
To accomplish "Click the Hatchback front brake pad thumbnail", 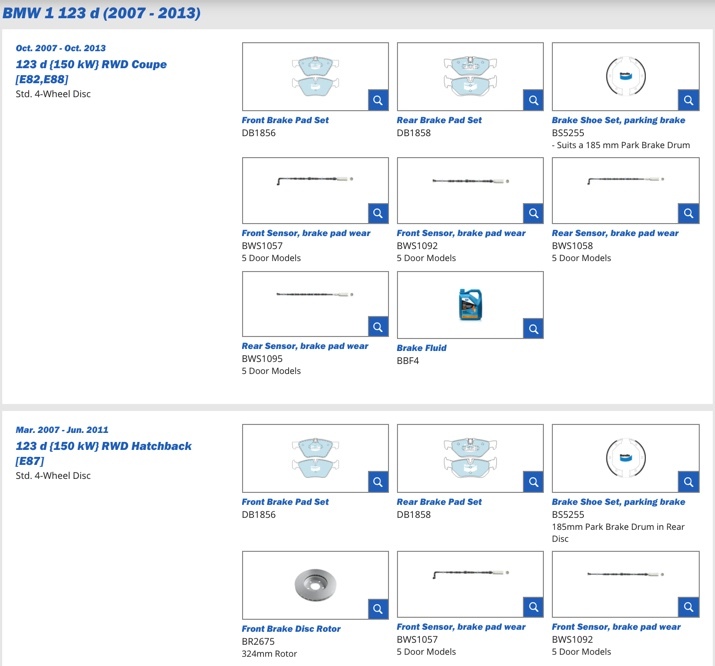I will pyautogui.click(x=315, y=458).
